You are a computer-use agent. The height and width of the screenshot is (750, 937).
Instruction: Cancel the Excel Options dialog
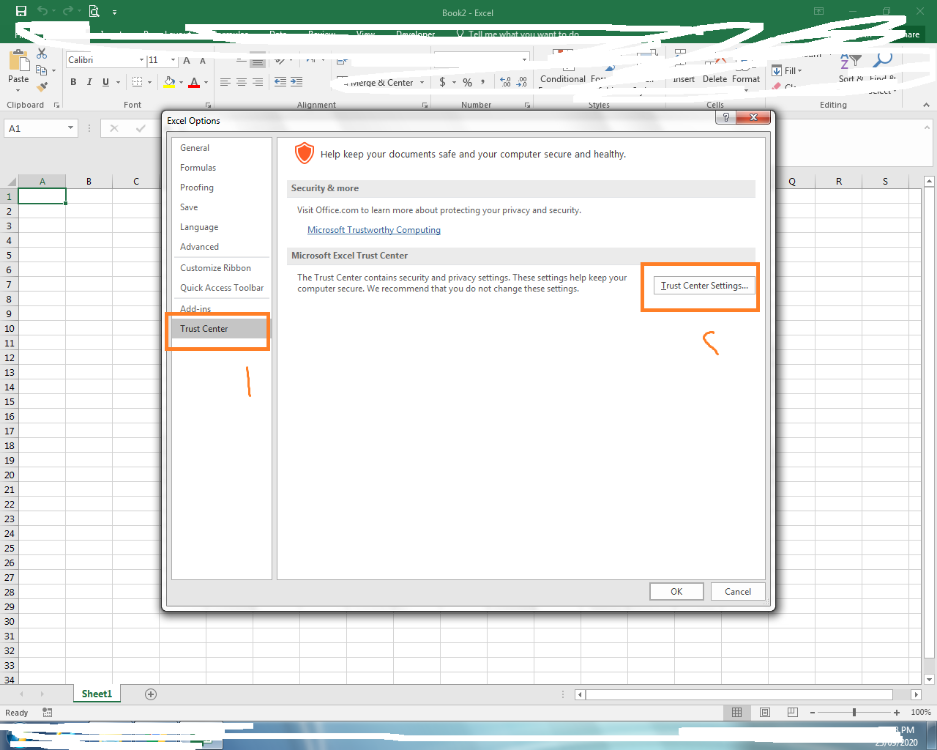click(x=738, y=591)
